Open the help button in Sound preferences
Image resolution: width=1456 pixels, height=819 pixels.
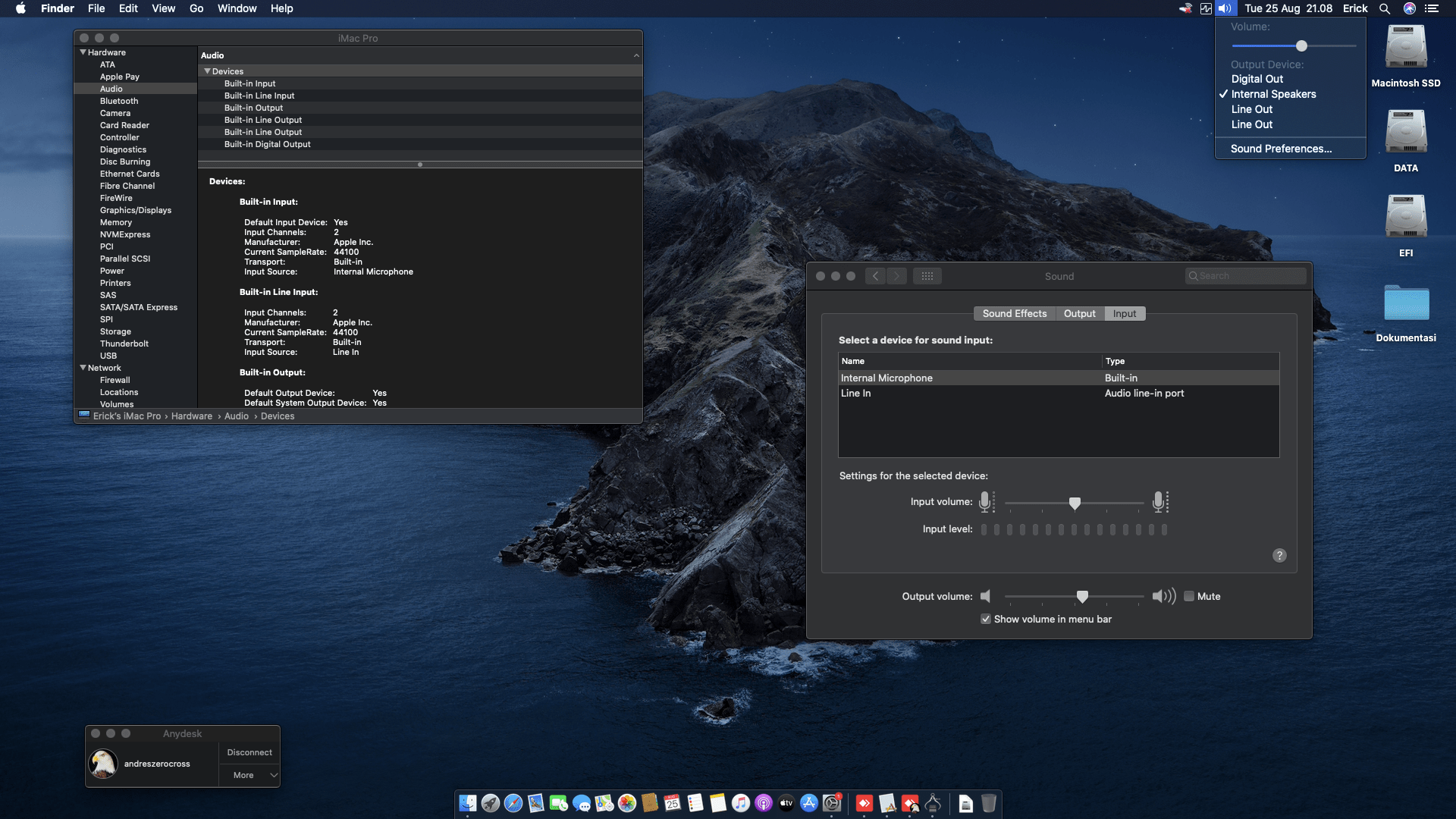click(x=1279, y=555)
